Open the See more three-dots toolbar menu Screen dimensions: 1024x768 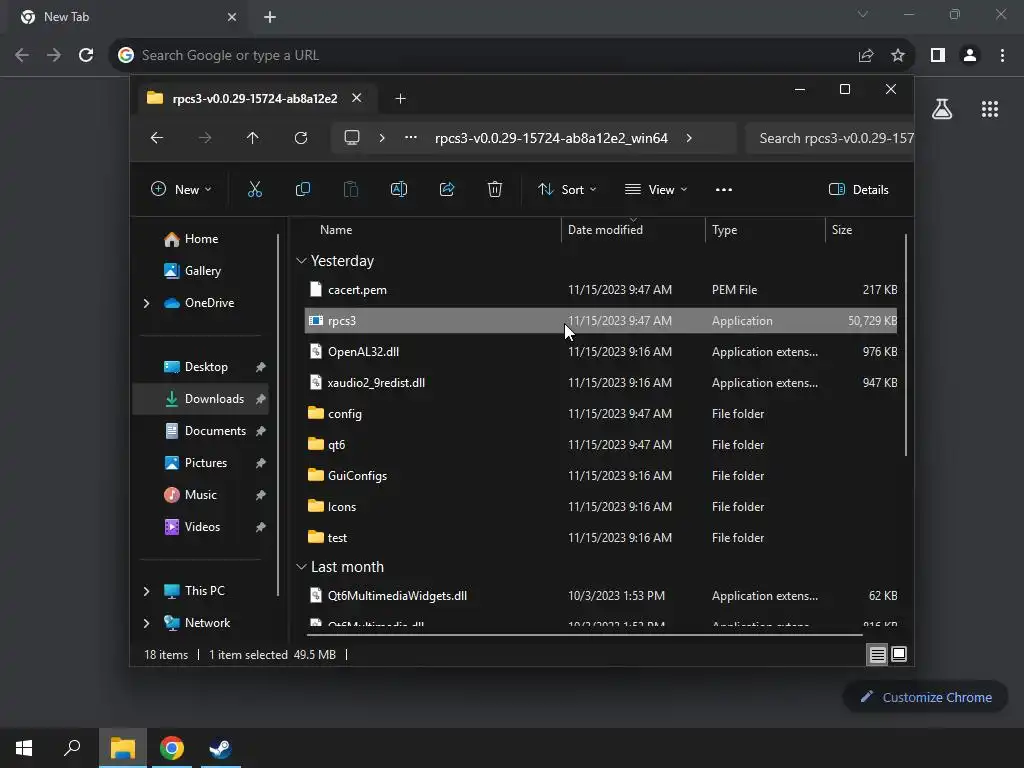click(724, 189)
